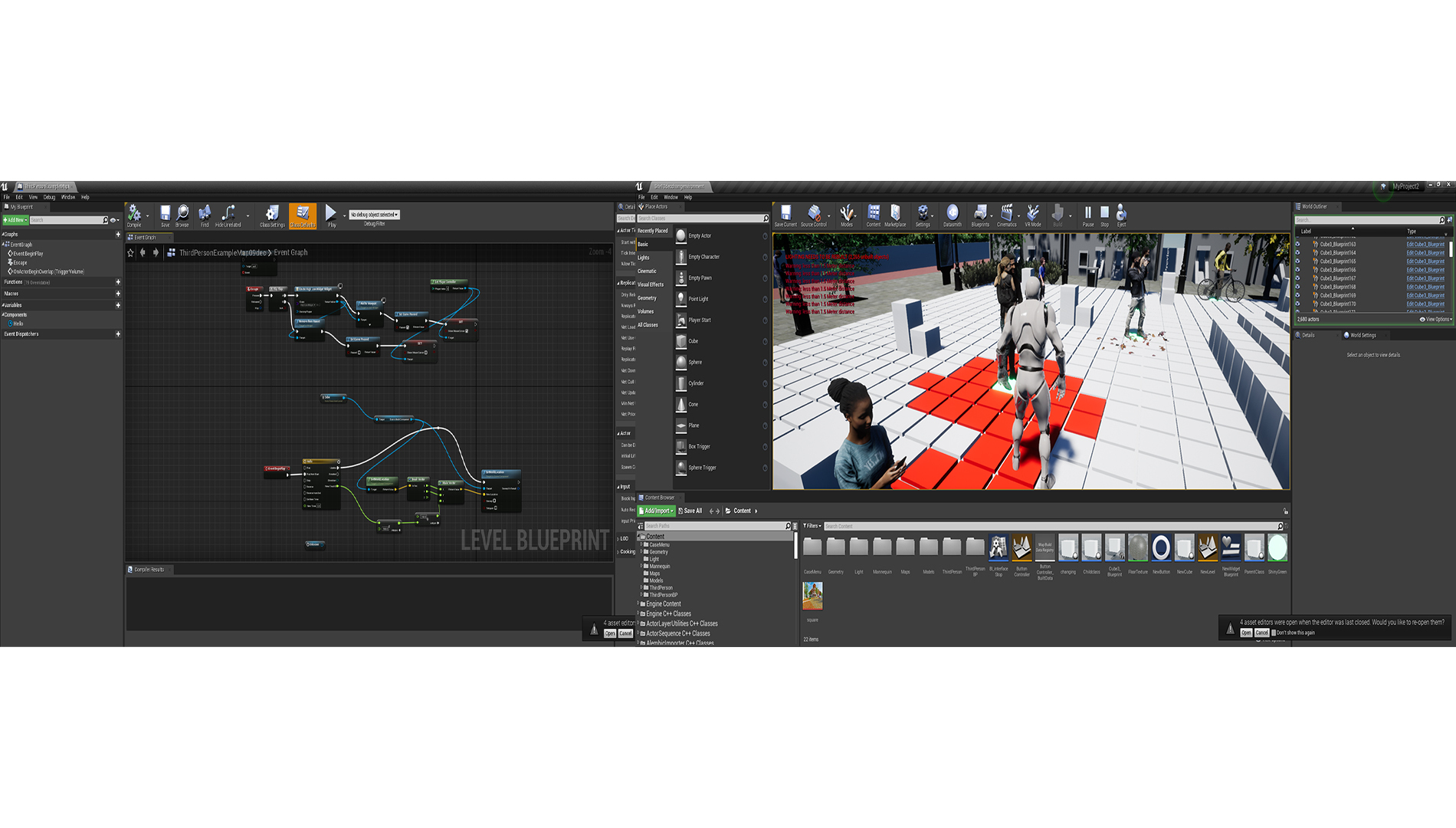Screen dimensions: 1456x828
Task: Open the My Blueprint eye view options dropdown
Action: point(115,220)
